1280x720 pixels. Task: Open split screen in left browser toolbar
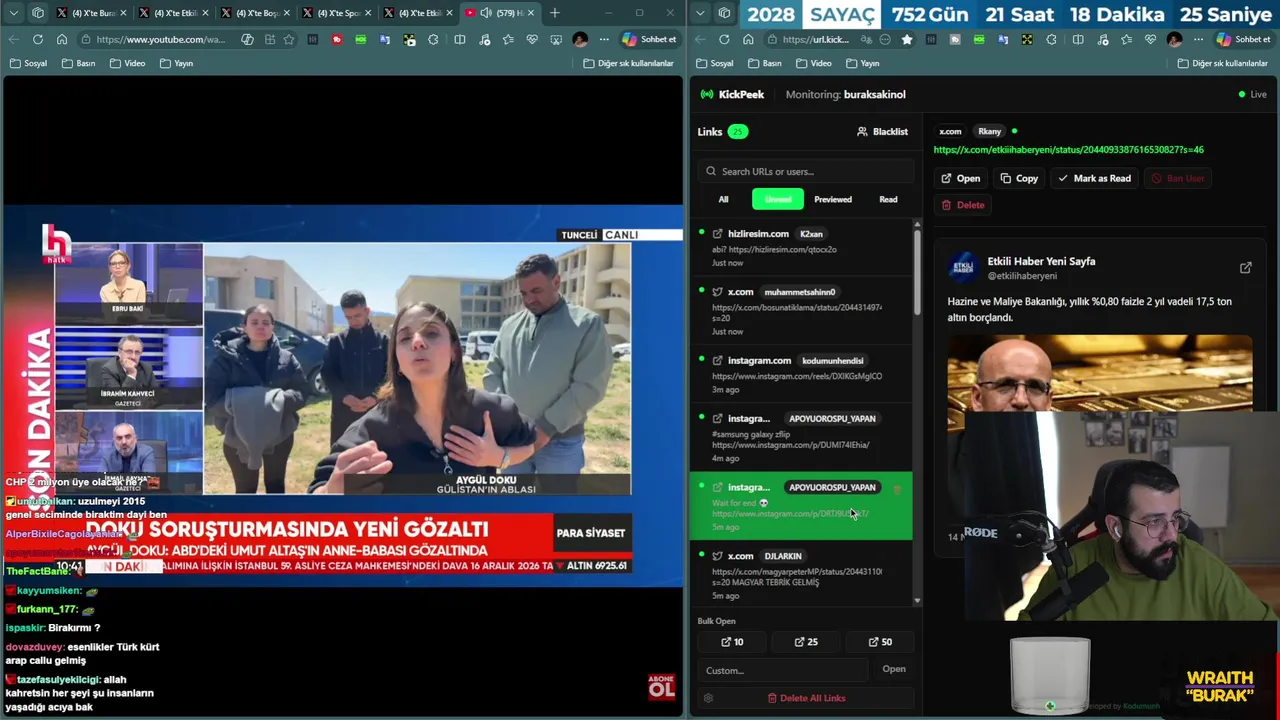[x=459, y=39]
